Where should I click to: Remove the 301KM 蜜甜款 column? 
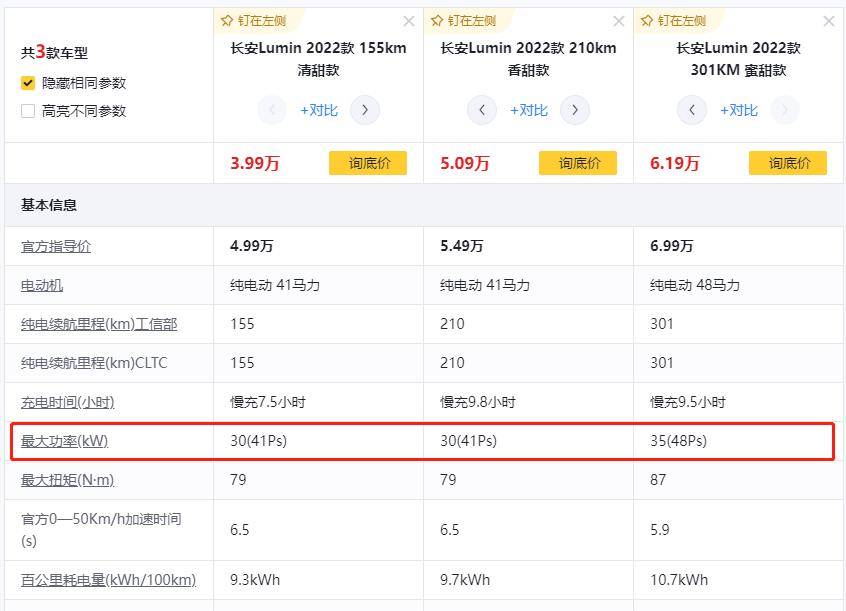(829, 21)
